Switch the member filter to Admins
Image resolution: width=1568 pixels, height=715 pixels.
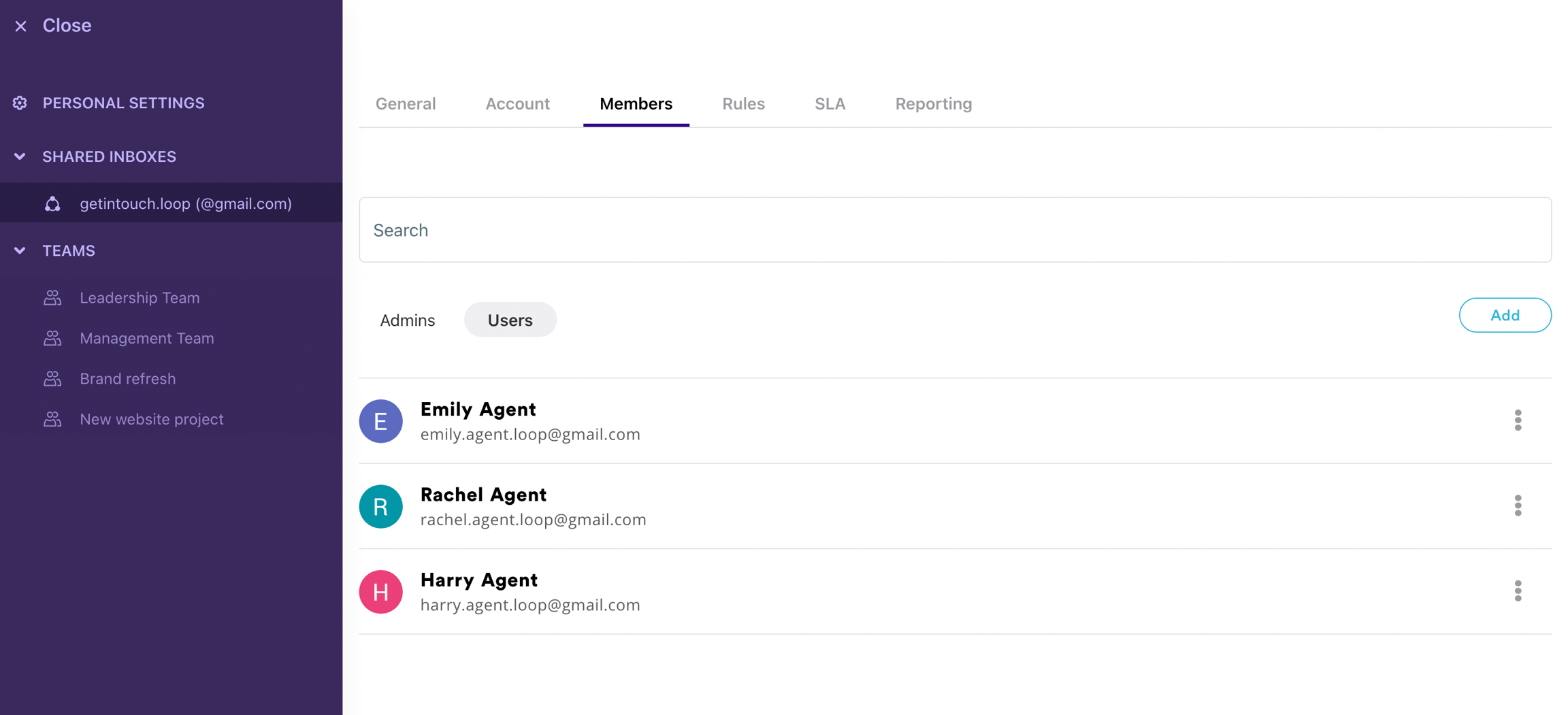pos(407,320)
